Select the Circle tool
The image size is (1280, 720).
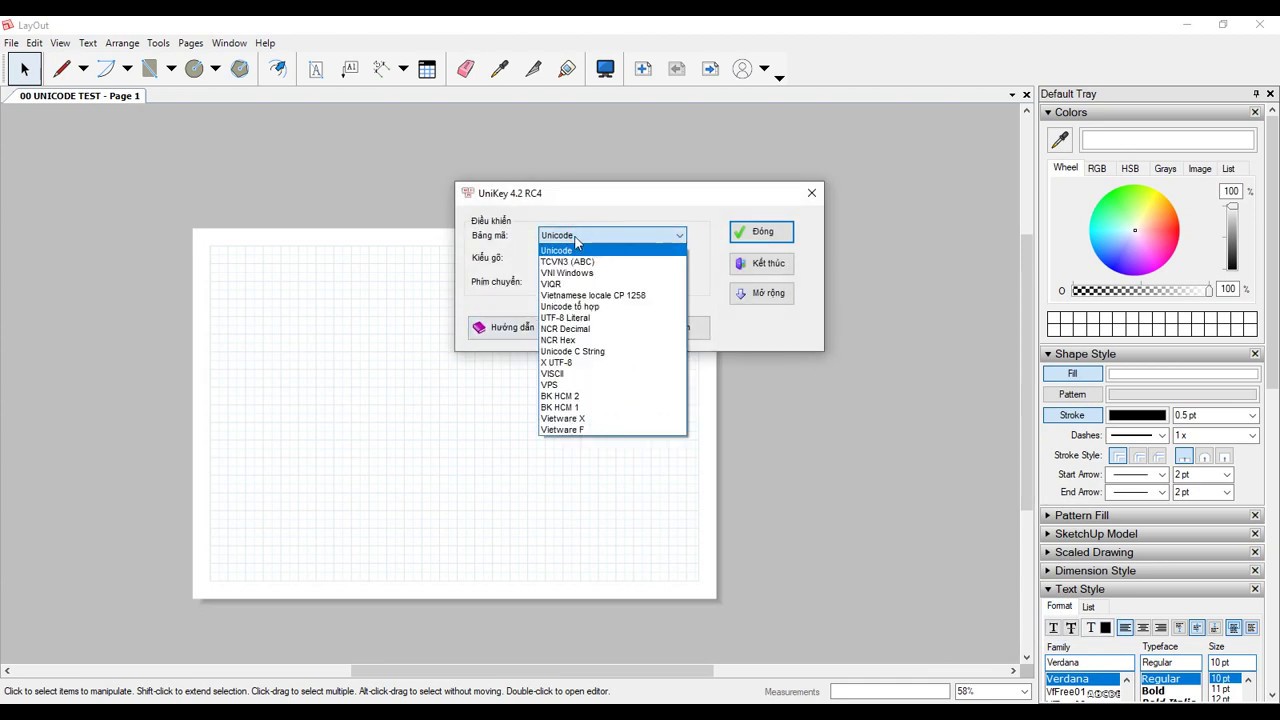point(194,69)
